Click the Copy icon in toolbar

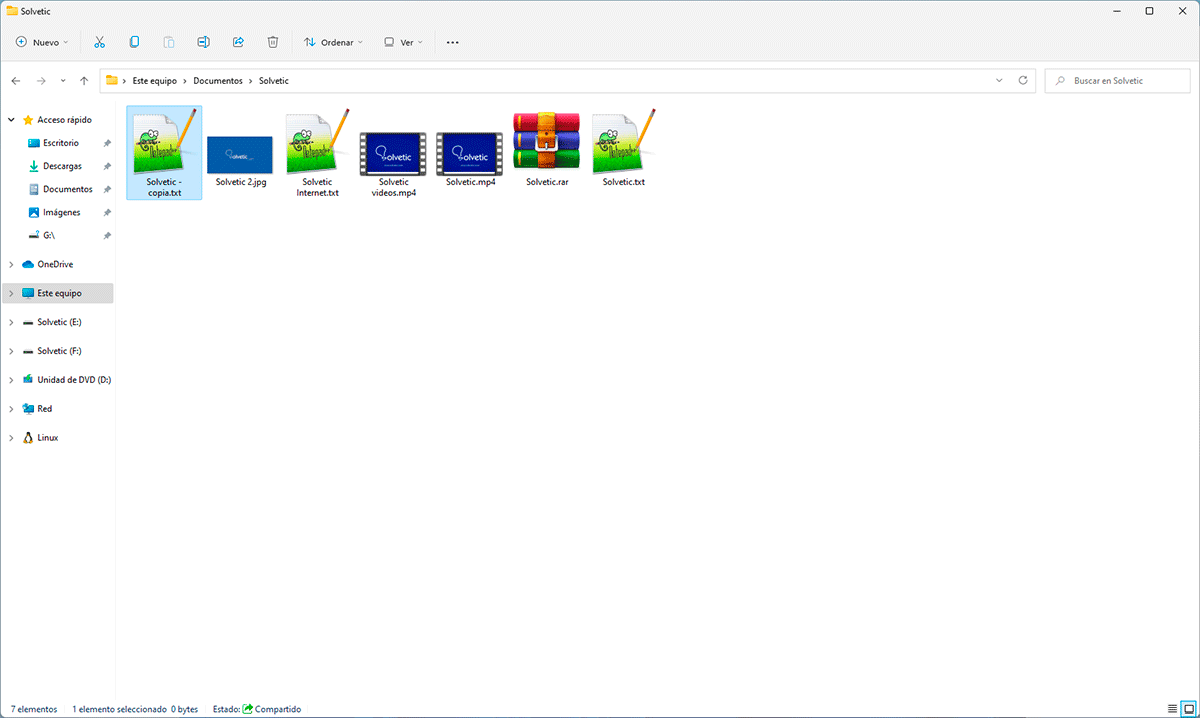pos(134,42)
